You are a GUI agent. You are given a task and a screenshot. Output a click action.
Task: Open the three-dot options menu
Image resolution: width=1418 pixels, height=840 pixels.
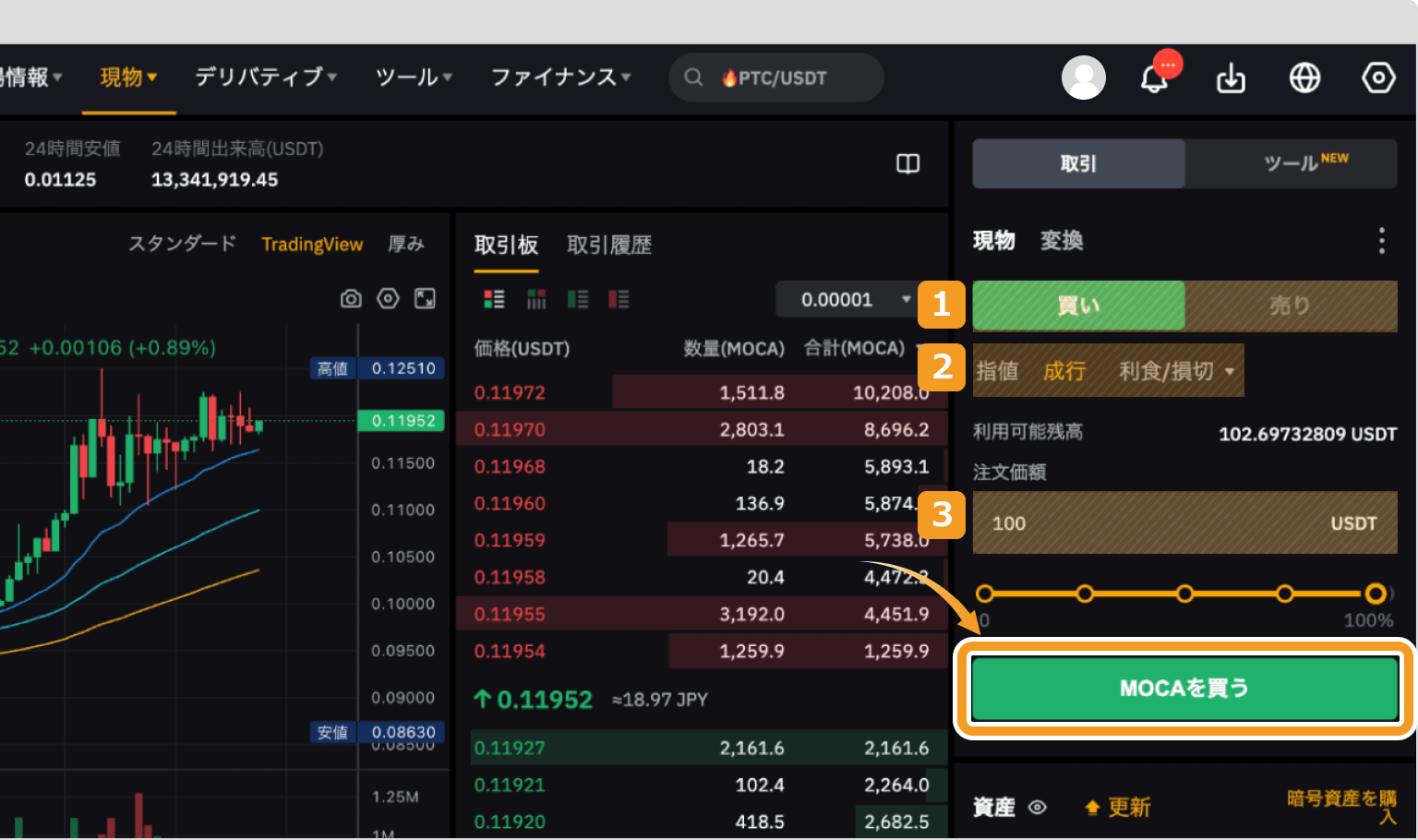pyautogui.click(x=1381, y=241)
